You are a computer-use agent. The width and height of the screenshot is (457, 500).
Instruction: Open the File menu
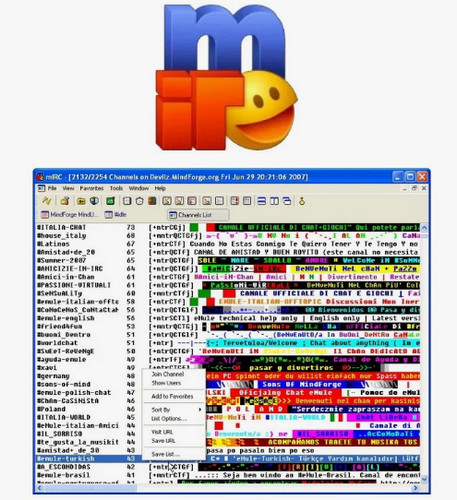pos(52,188)
